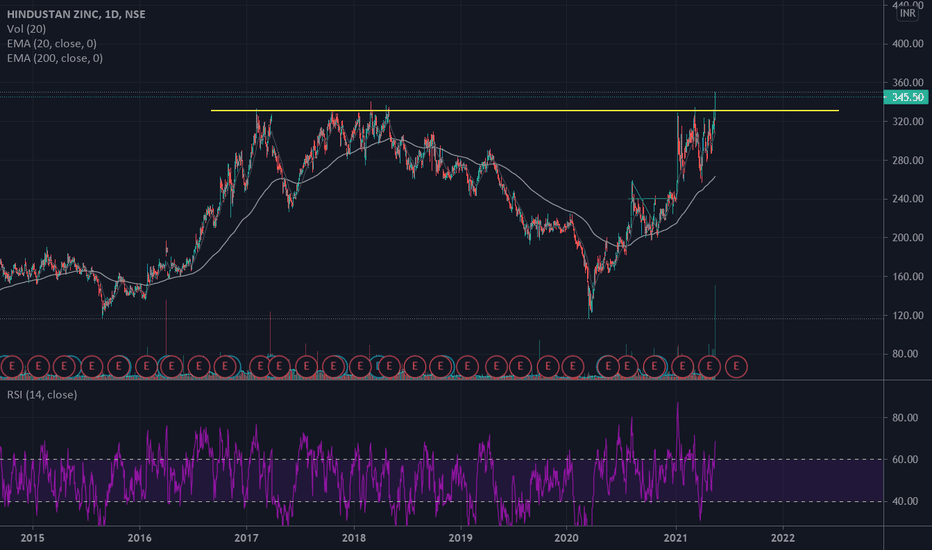932x550 pixels.
Task: Click the 360.00 price axis label
Action: pyautogui.click(x=908, y=83)
